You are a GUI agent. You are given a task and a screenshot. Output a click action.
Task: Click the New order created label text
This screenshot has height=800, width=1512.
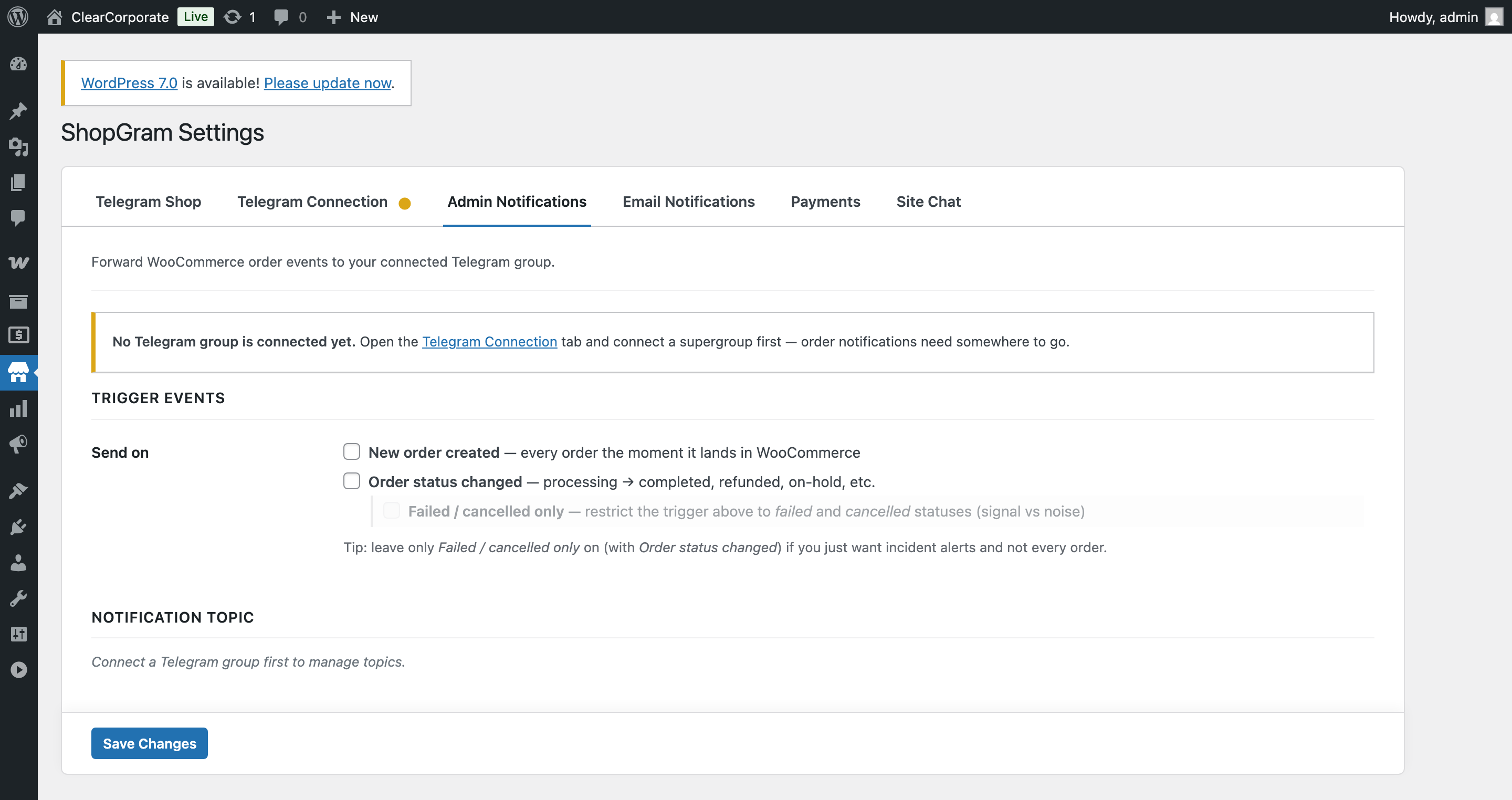(434, 452)
